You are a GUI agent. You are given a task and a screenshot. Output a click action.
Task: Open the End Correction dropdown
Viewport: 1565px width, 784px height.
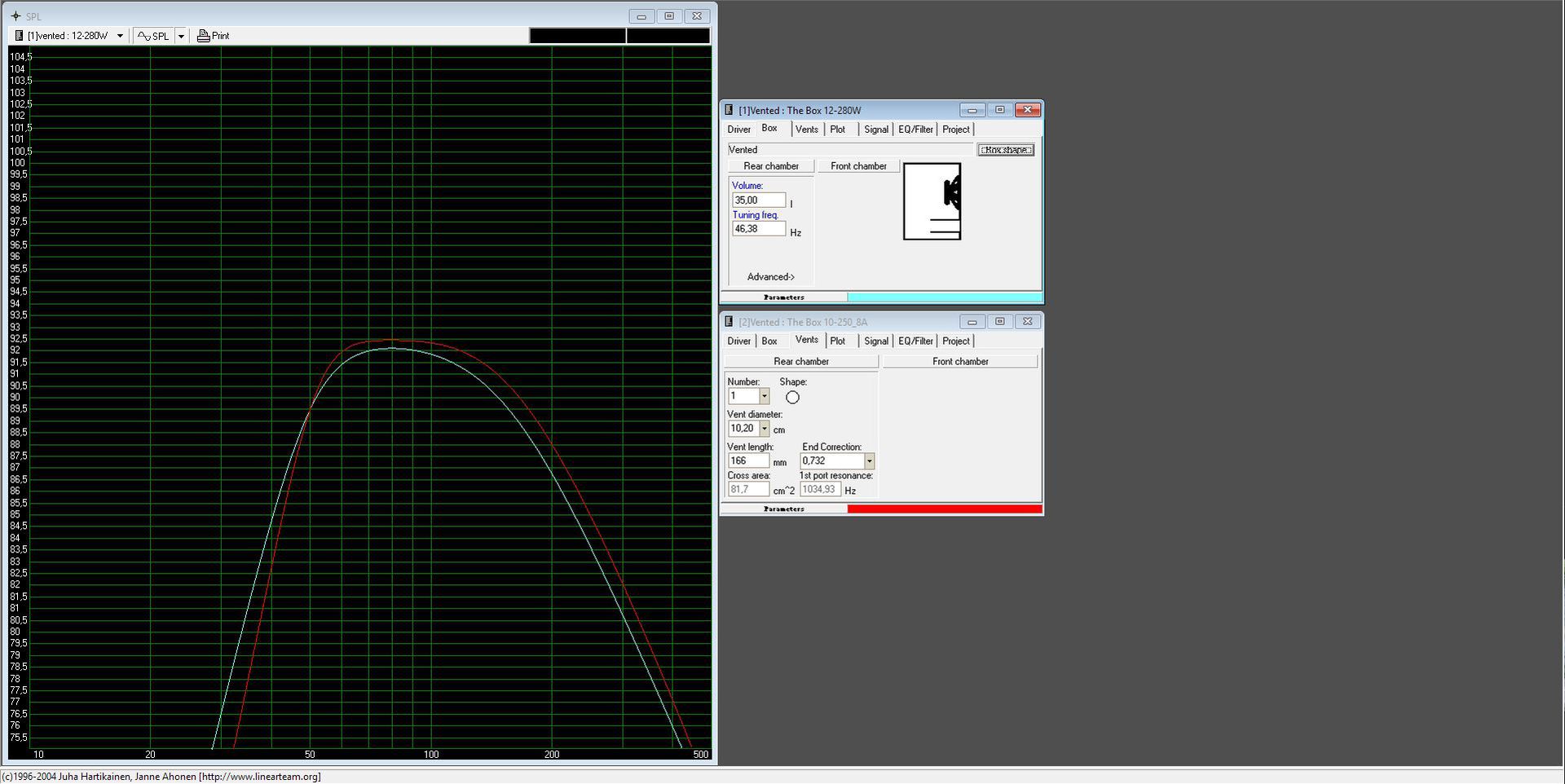point(869,461)
